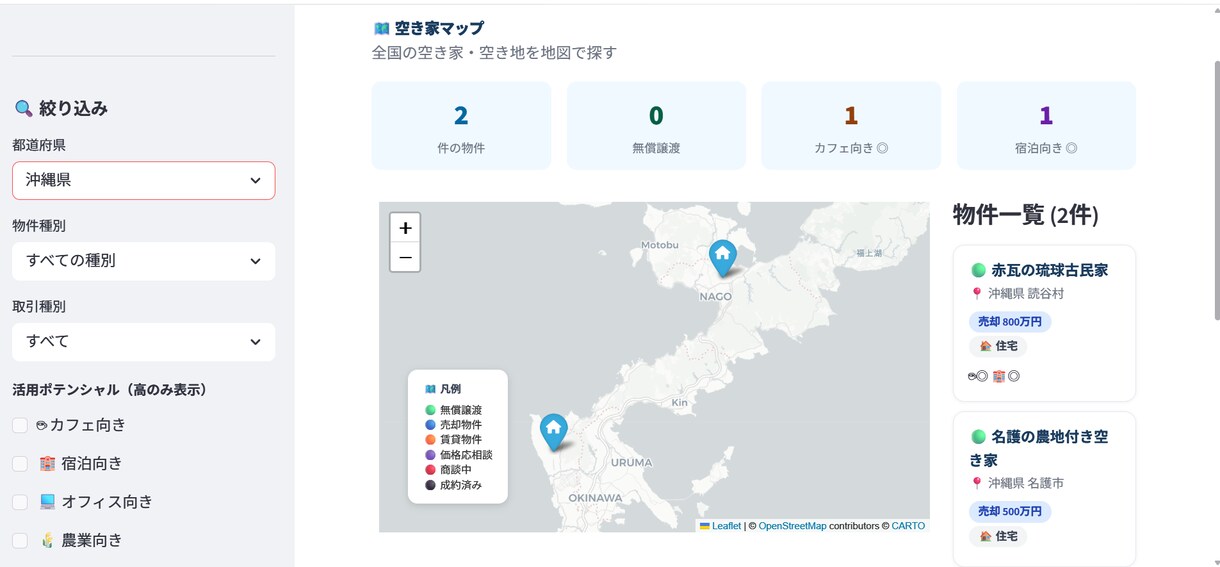Click green status dot on 名護の農地付き空き家
The height and width of the screenshot is (567, 1220).
point(978,437)
